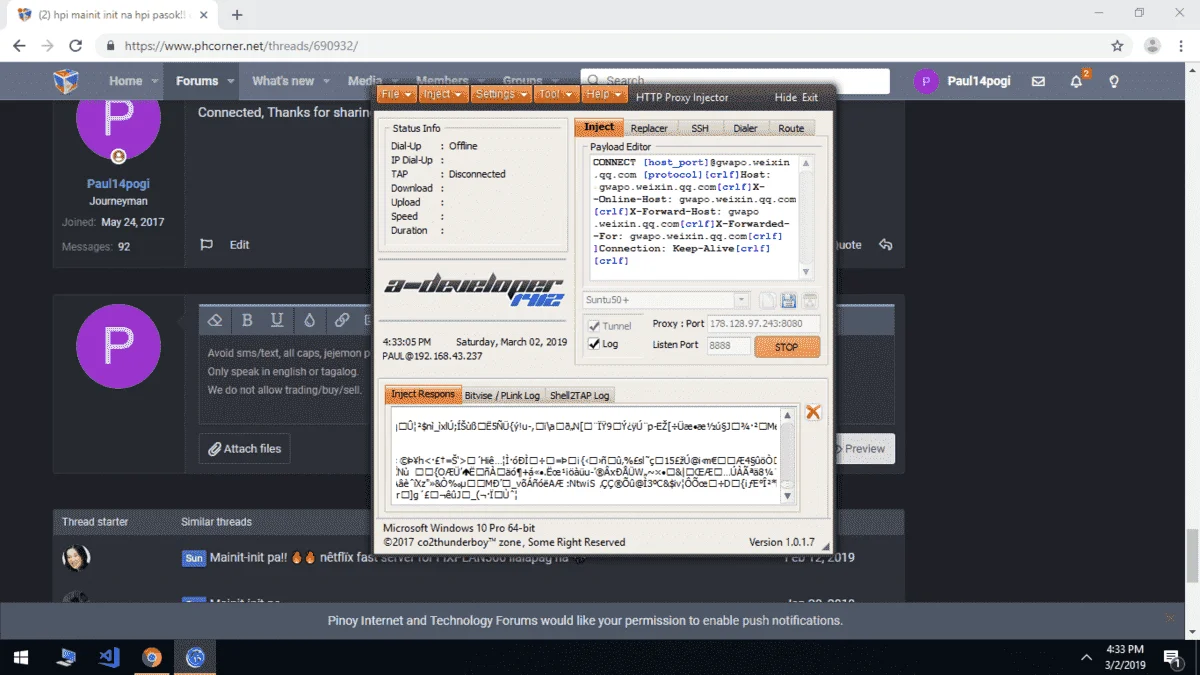Open the inbox envelope icon

pos(1039,81)
